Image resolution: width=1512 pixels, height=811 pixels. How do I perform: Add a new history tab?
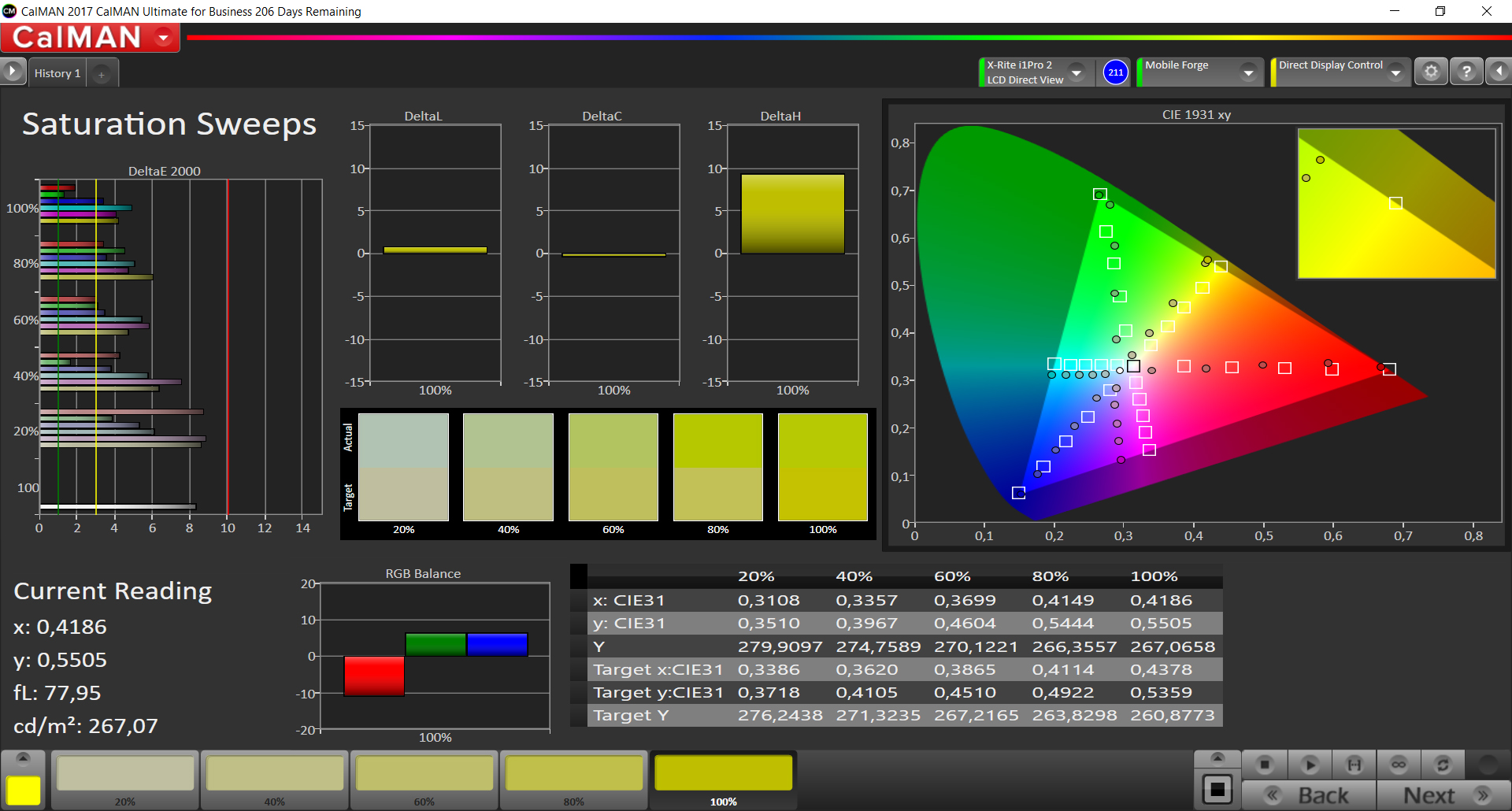[101, 74]
